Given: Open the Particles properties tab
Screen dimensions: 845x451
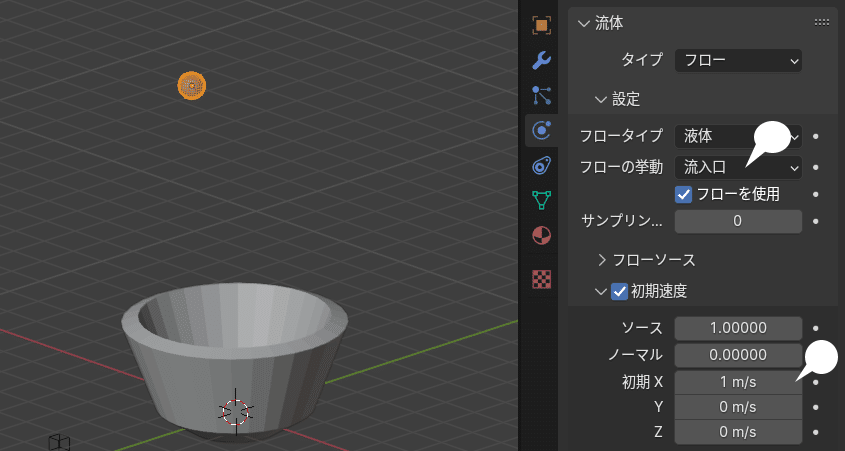Looking at the screenshot, I should click(541, 95).
